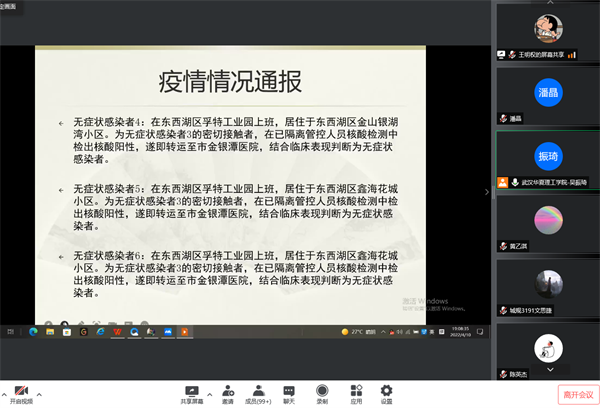Select the 振琦 speaker tile
The height and width of the screenshot is (408, 600).
547,158
